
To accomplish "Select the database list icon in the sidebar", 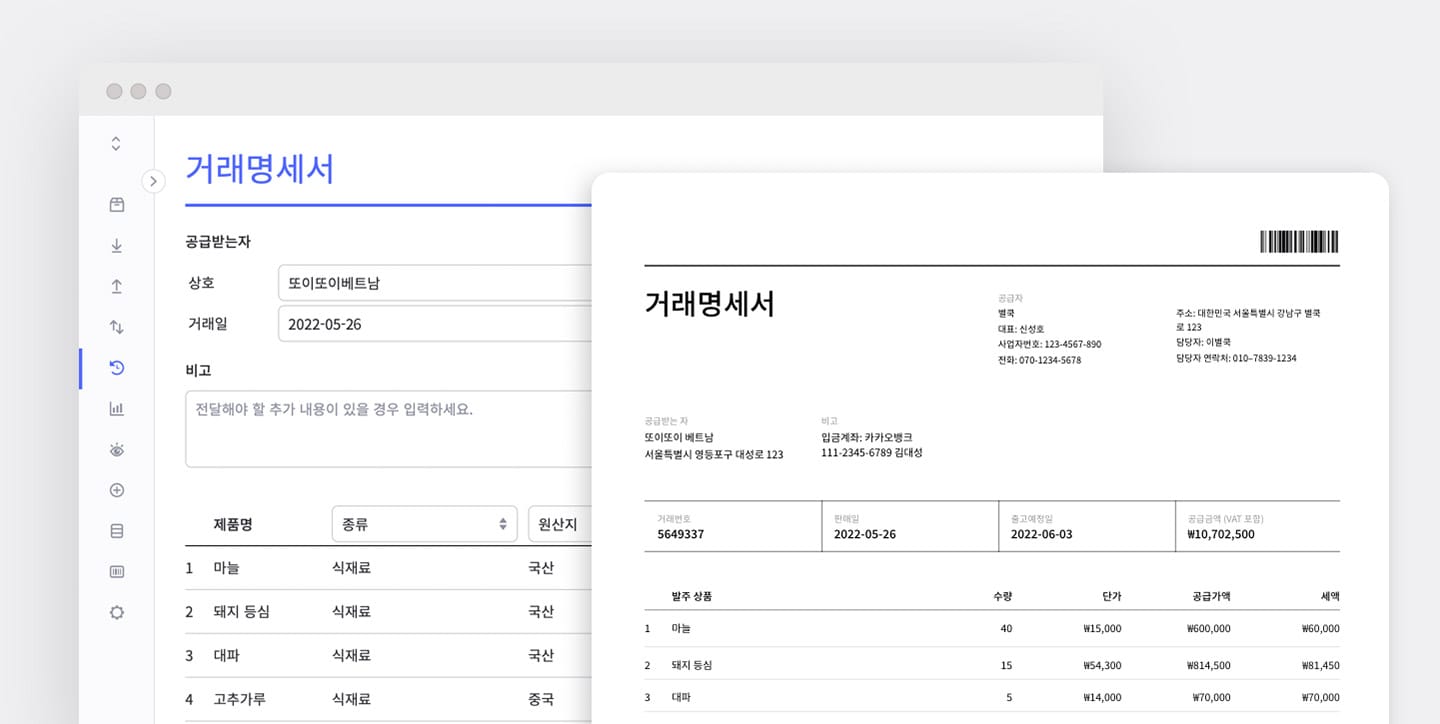I will click(x=116, y=530).
